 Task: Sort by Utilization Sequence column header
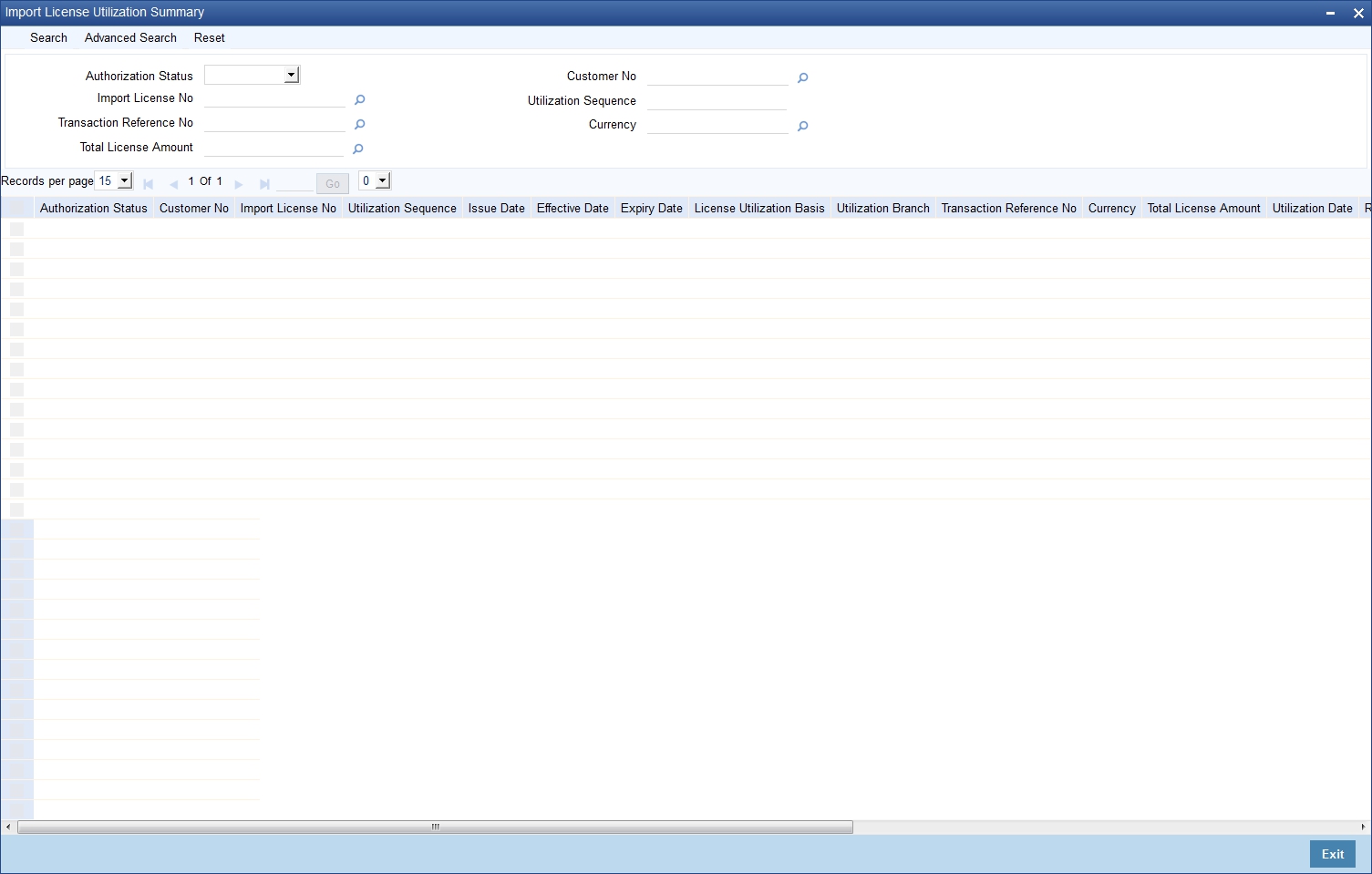click(402, 209)
